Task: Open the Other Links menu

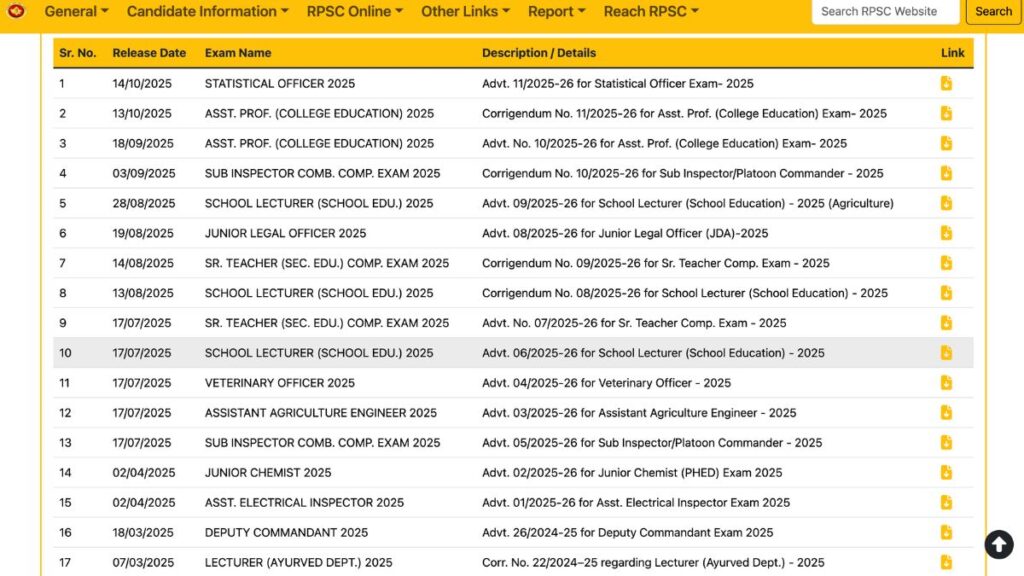Action: coord(465,12)
